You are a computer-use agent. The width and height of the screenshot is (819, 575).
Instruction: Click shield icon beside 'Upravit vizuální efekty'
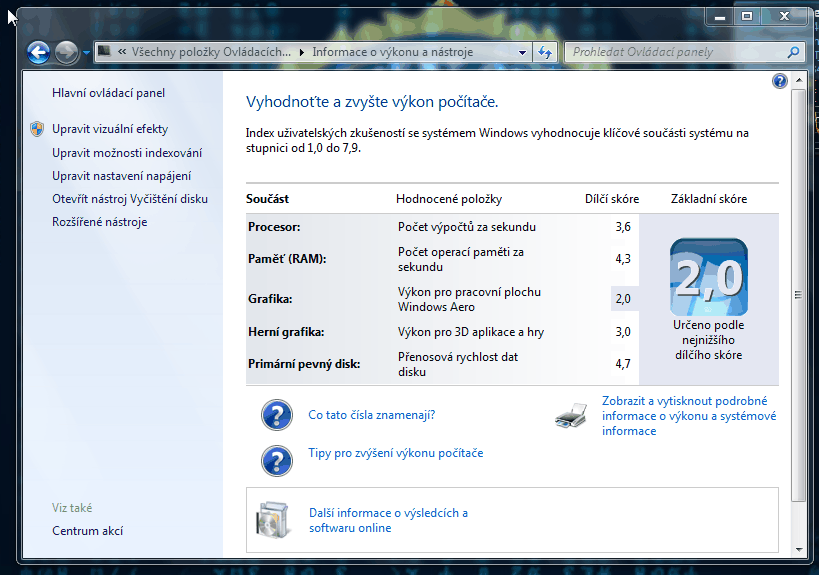point(37,129)
